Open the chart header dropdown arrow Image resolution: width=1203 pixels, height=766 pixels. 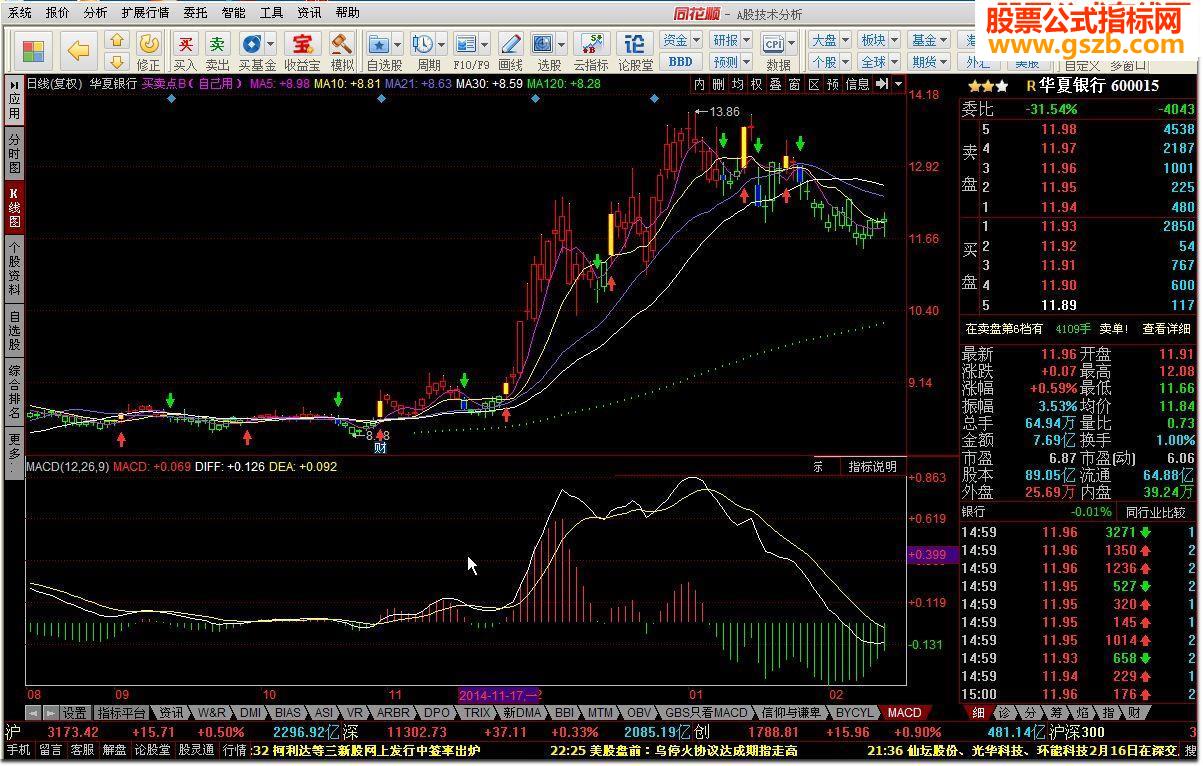tap(899, 84)
